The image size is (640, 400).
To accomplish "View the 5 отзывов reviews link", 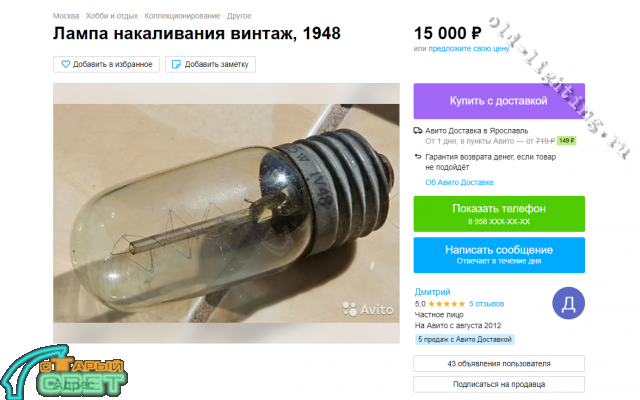I will click(x=486, y=304).
